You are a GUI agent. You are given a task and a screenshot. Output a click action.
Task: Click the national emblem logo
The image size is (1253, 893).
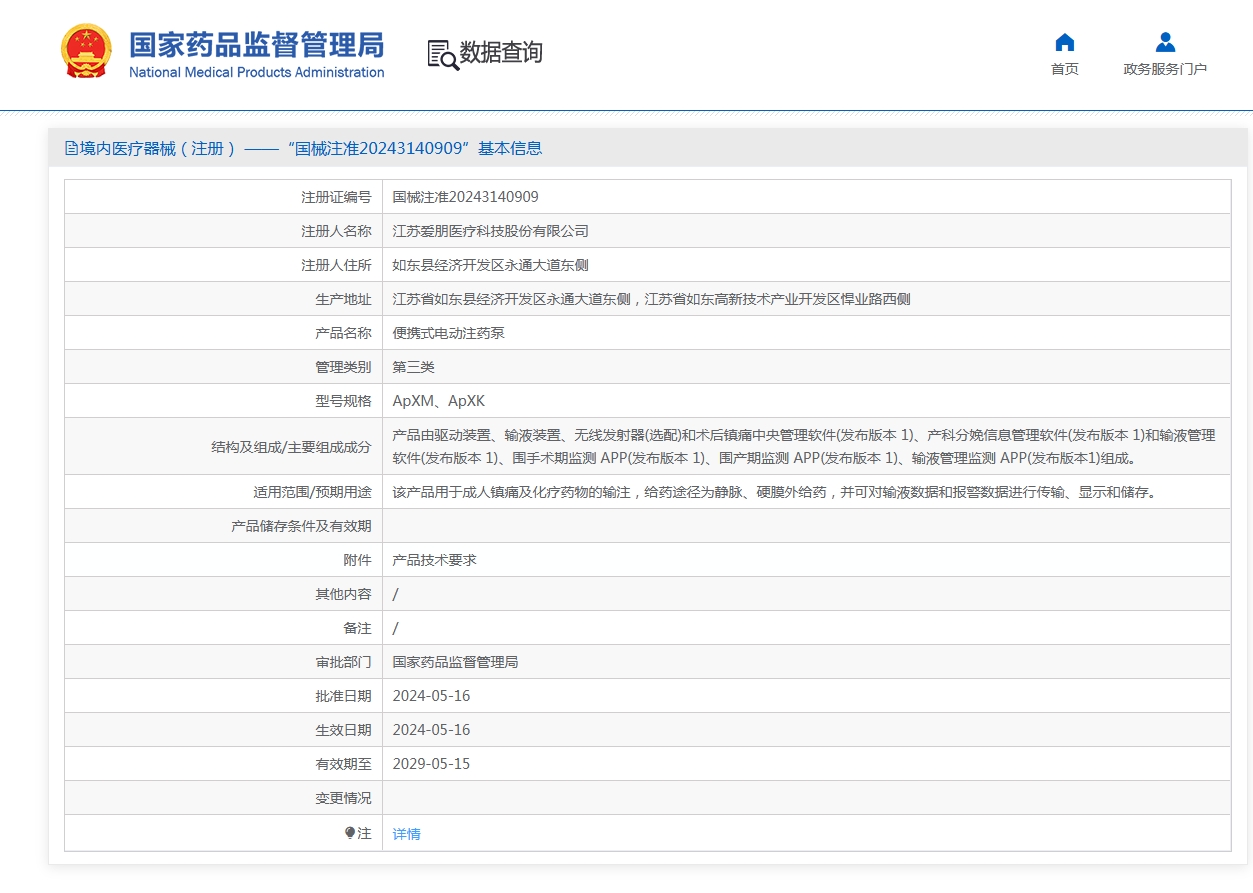click(x=87, y=51)
